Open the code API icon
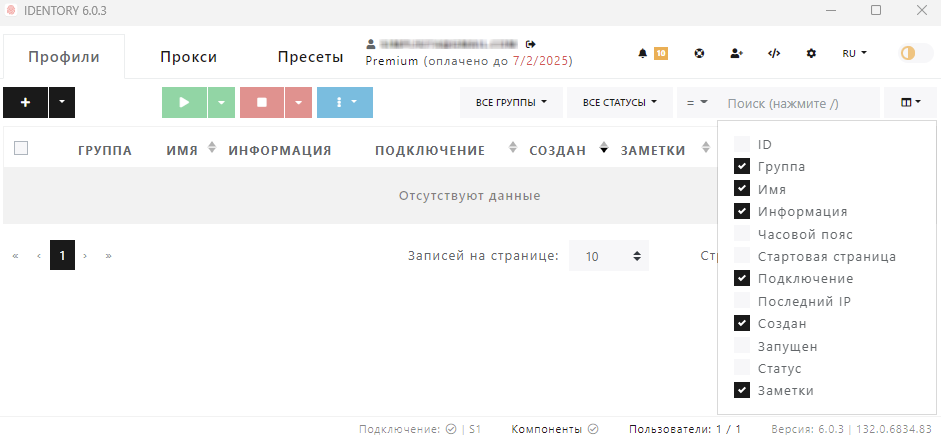 click(774, 53)
